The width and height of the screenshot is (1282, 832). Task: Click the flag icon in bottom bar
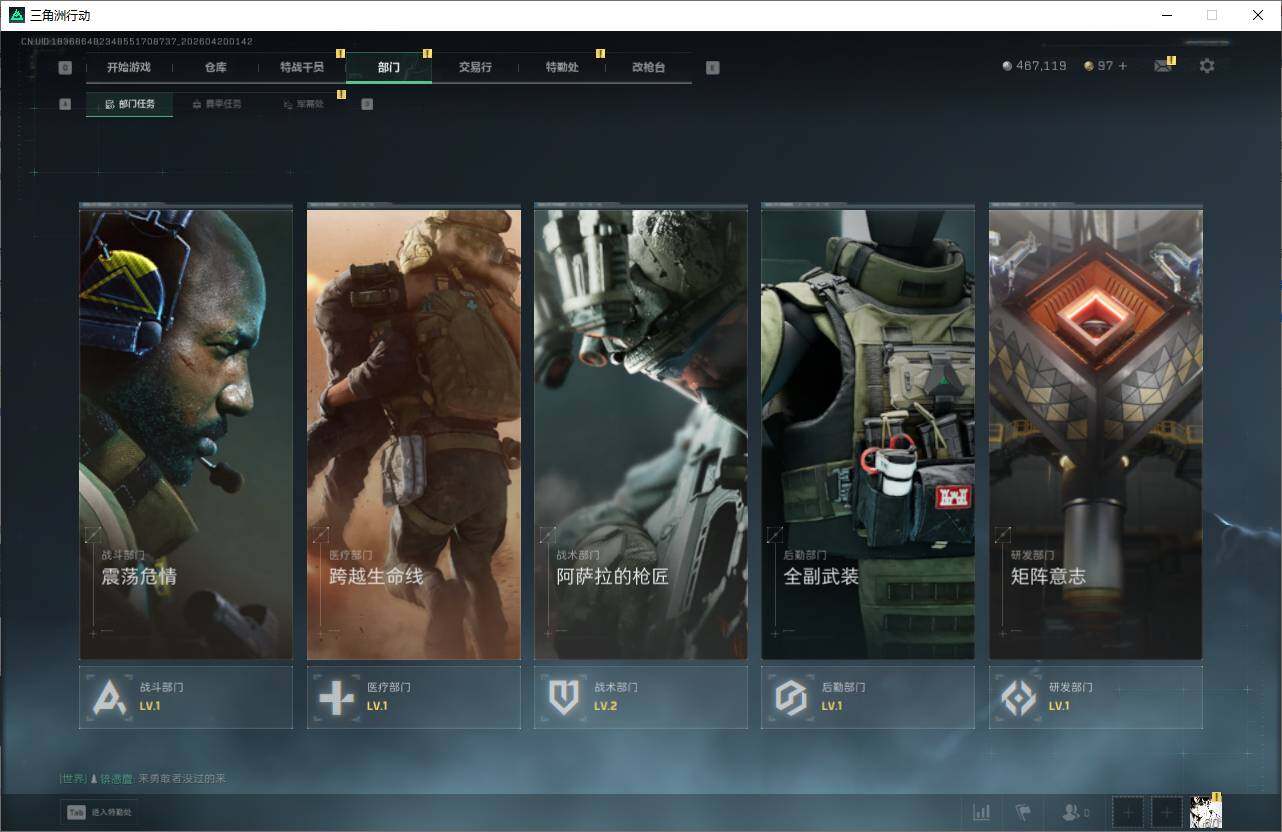point(1023,812)
